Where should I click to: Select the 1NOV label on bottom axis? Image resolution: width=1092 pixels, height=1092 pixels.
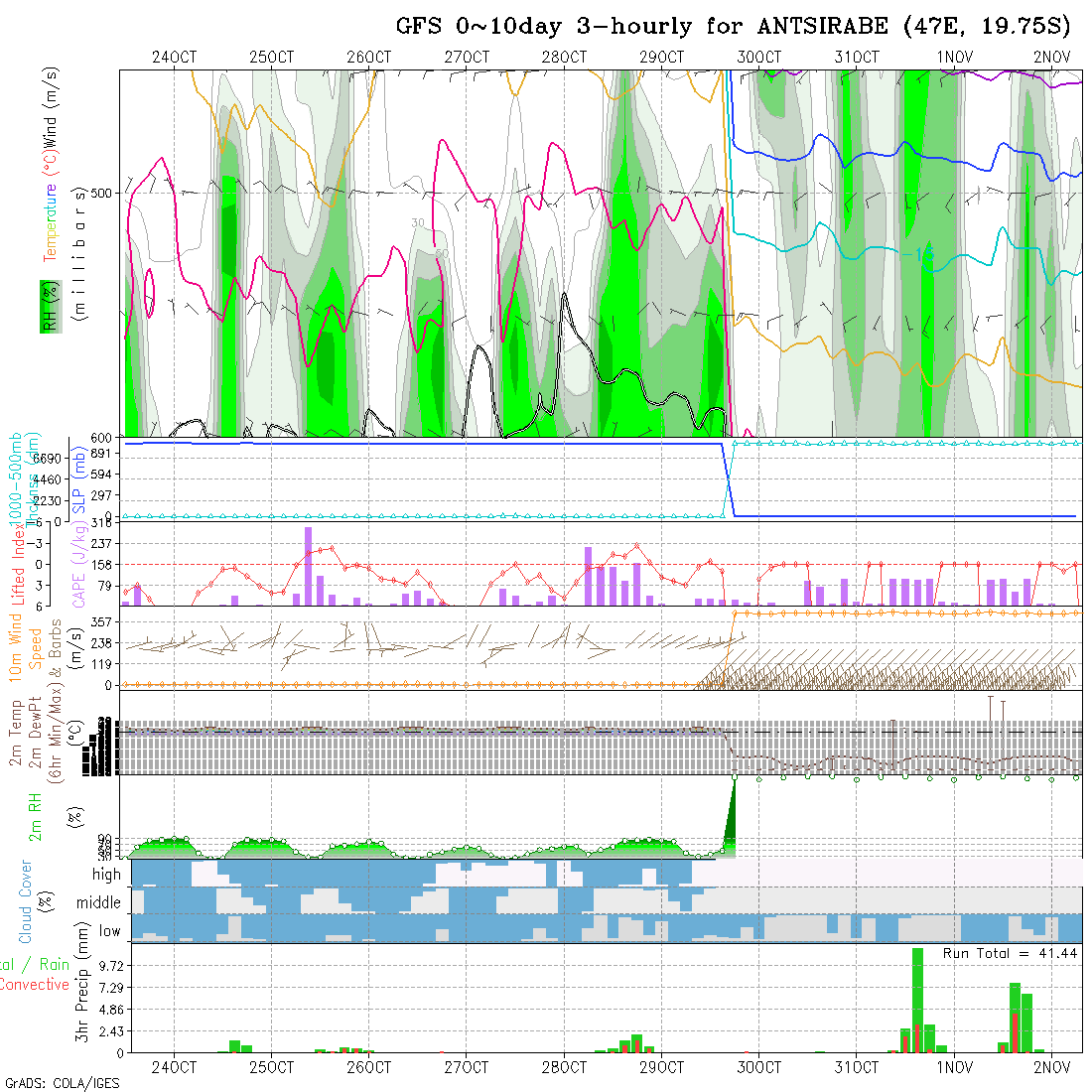click(x=954, y=1067)
